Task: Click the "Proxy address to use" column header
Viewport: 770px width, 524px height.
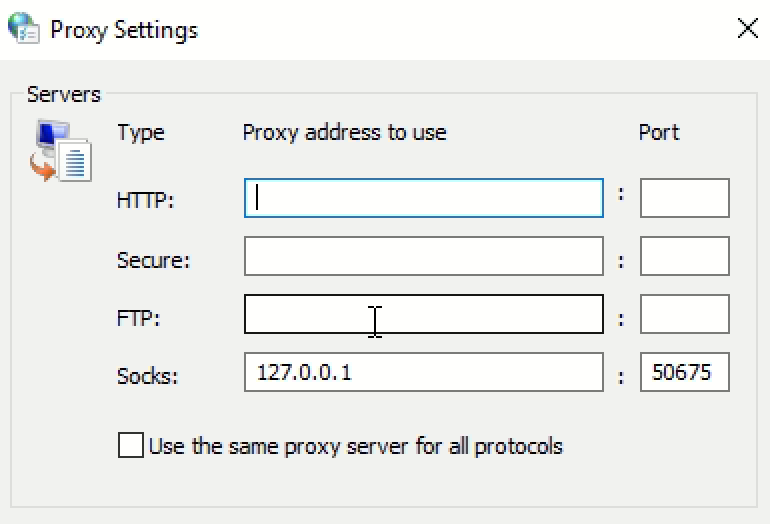Action: click(344, 132)
